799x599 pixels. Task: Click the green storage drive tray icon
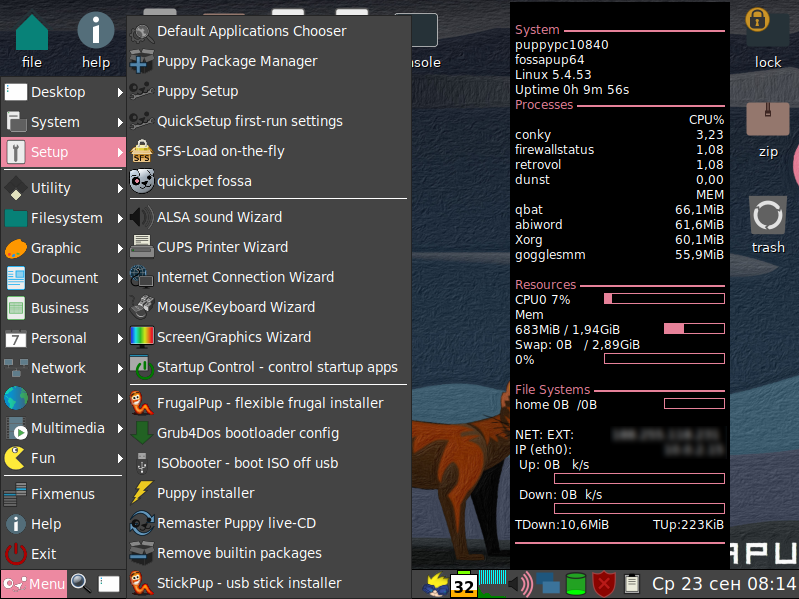[x=576, y=584]
